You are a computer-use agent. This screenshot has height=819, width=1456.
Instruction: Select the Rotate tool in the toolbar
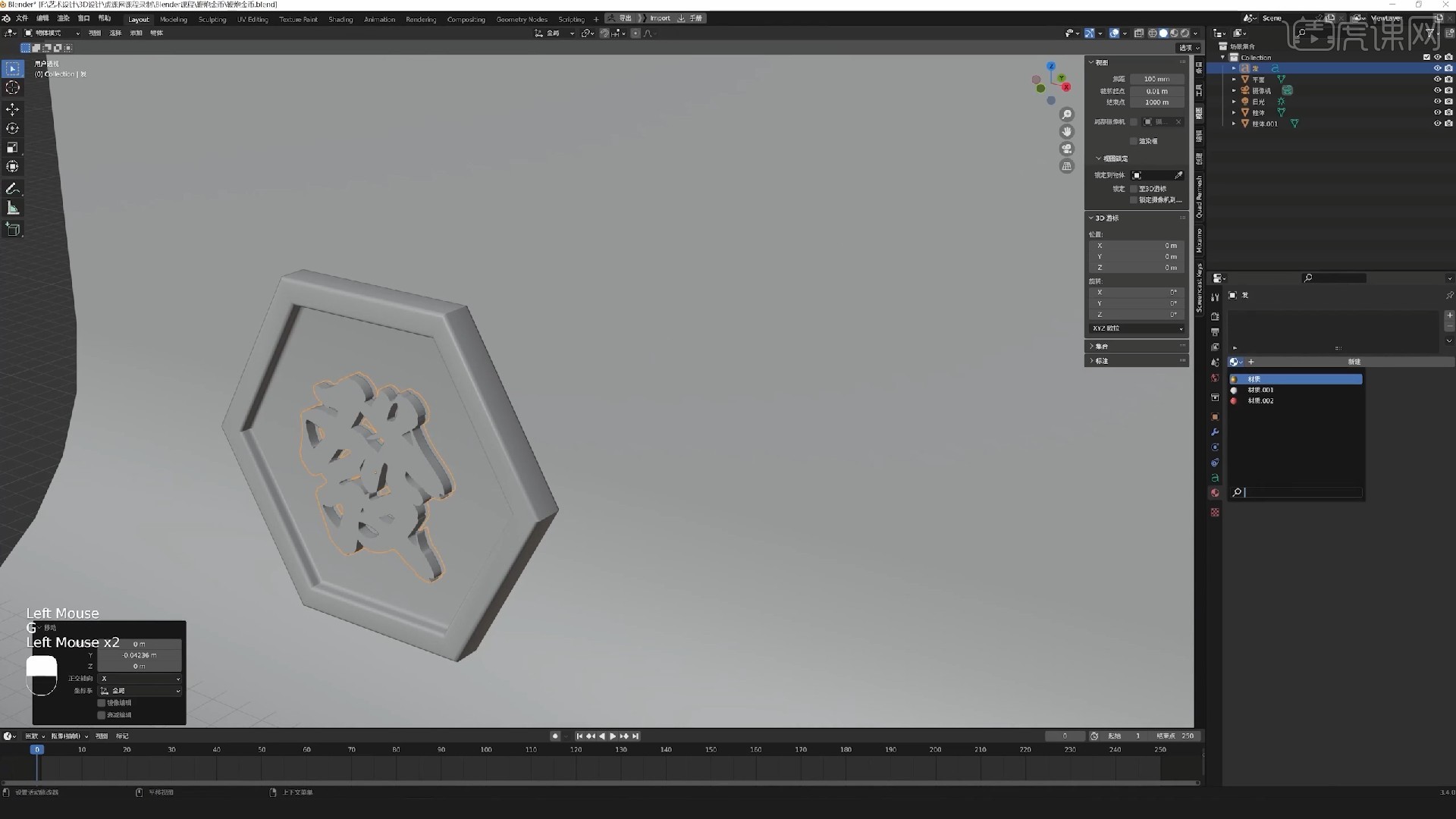tap(12, 129)
